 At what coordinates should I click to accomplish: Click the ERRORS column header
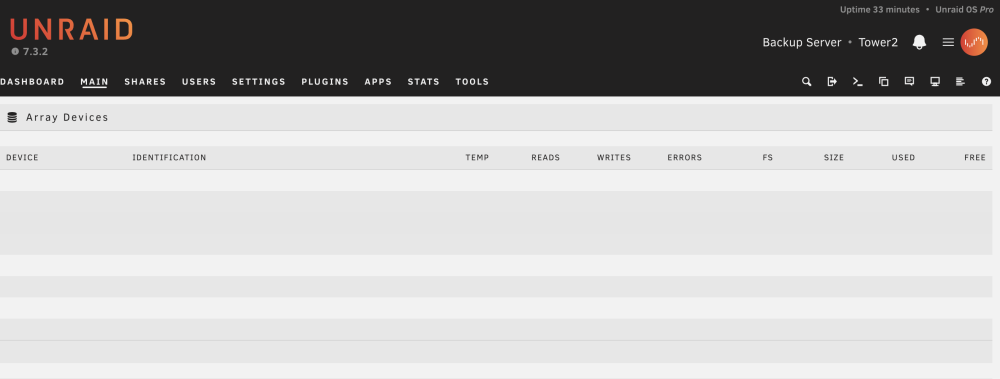(x=684, y=158)
